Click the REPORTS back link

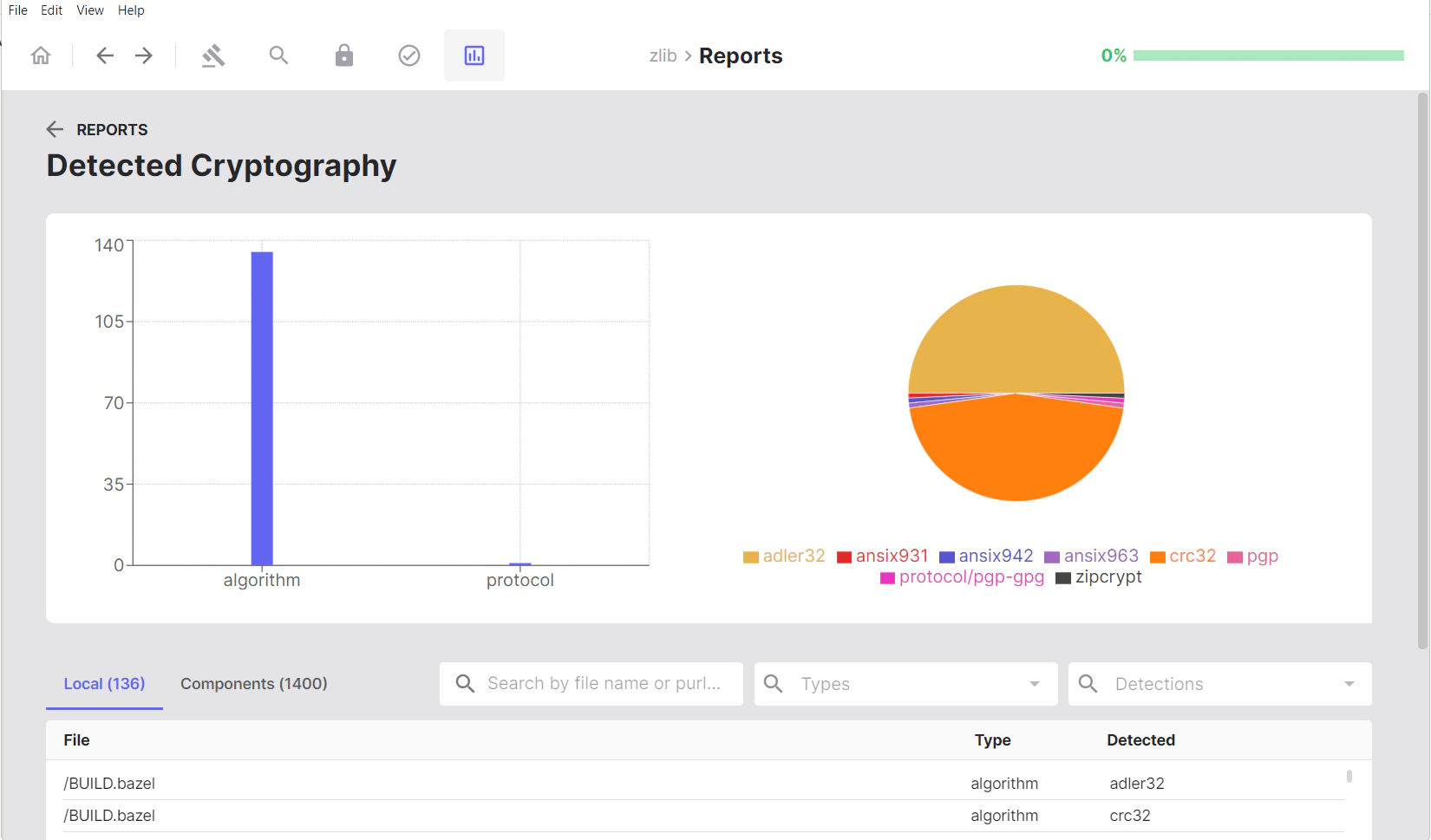click(x=112, y=129)
